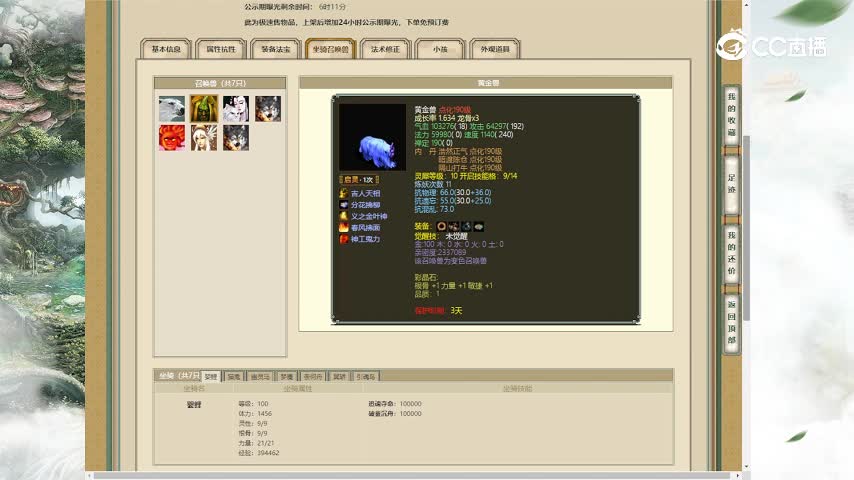Open the 法术修正 tab
Image resolution: width=854 pixels, height=480 pixels.
click(386, 49)
